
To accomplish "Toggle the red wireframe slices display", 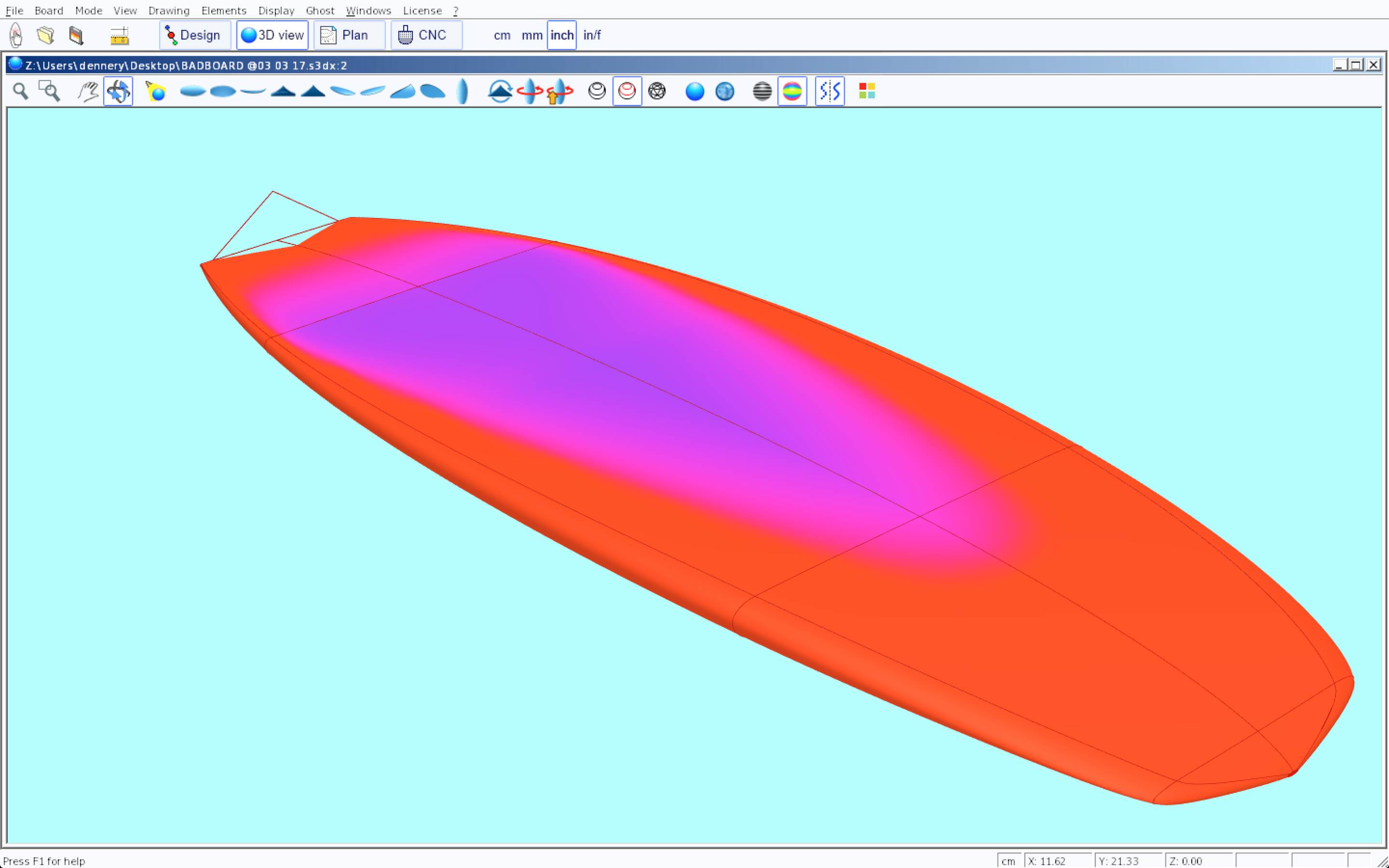I will (627, 91).
